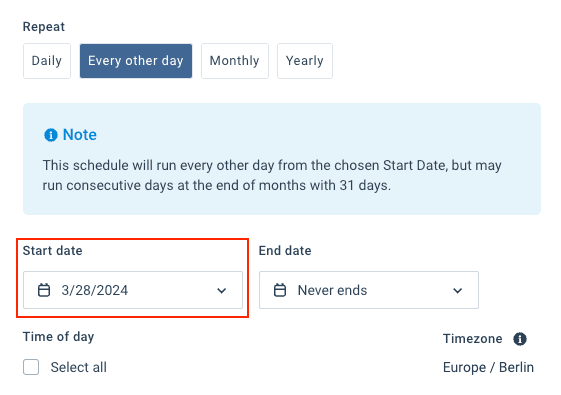Set repeat to Yearly

[x=305, y=61]
